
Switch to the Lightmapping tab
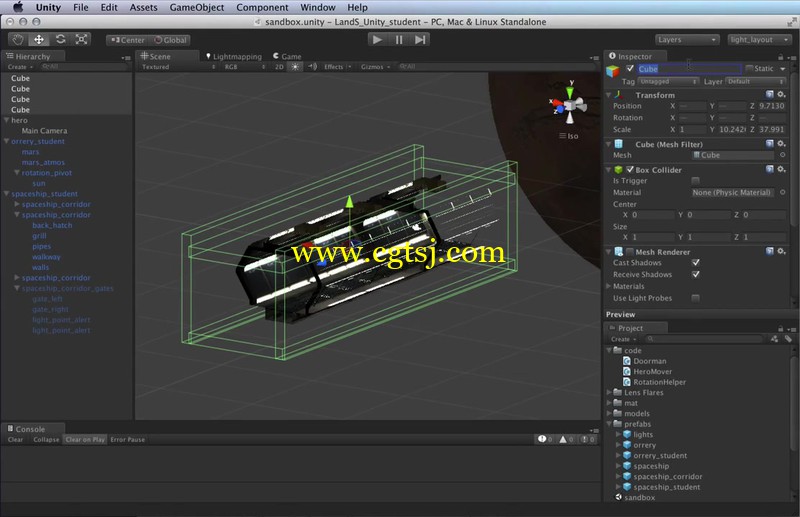click(x=234, y=56)
